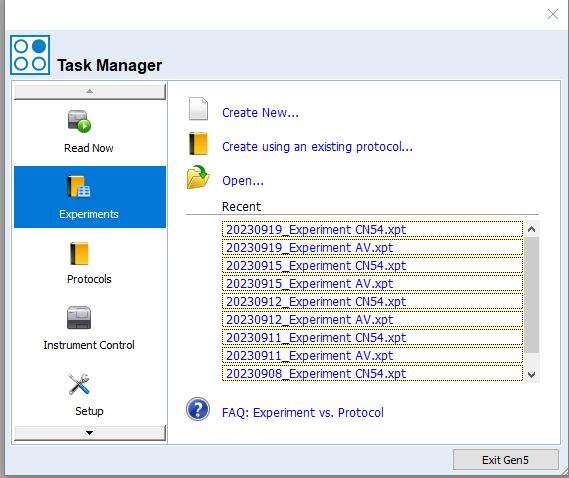This screenshot has width=569, height=478.
Task: Click the Create using an existing protocol link
Action: (x=317, y=147)
